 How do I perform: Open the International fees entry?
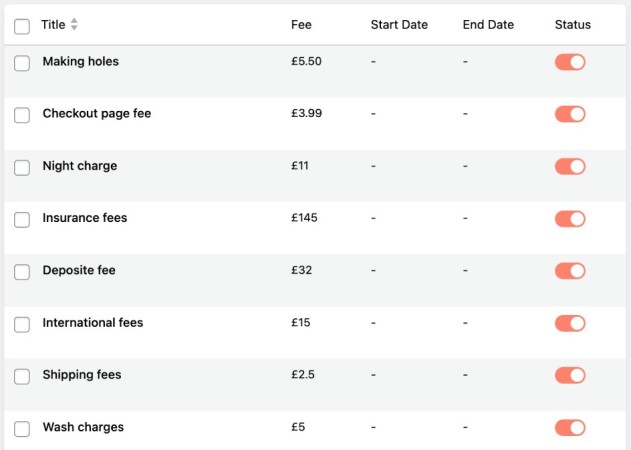coord(93,322)
